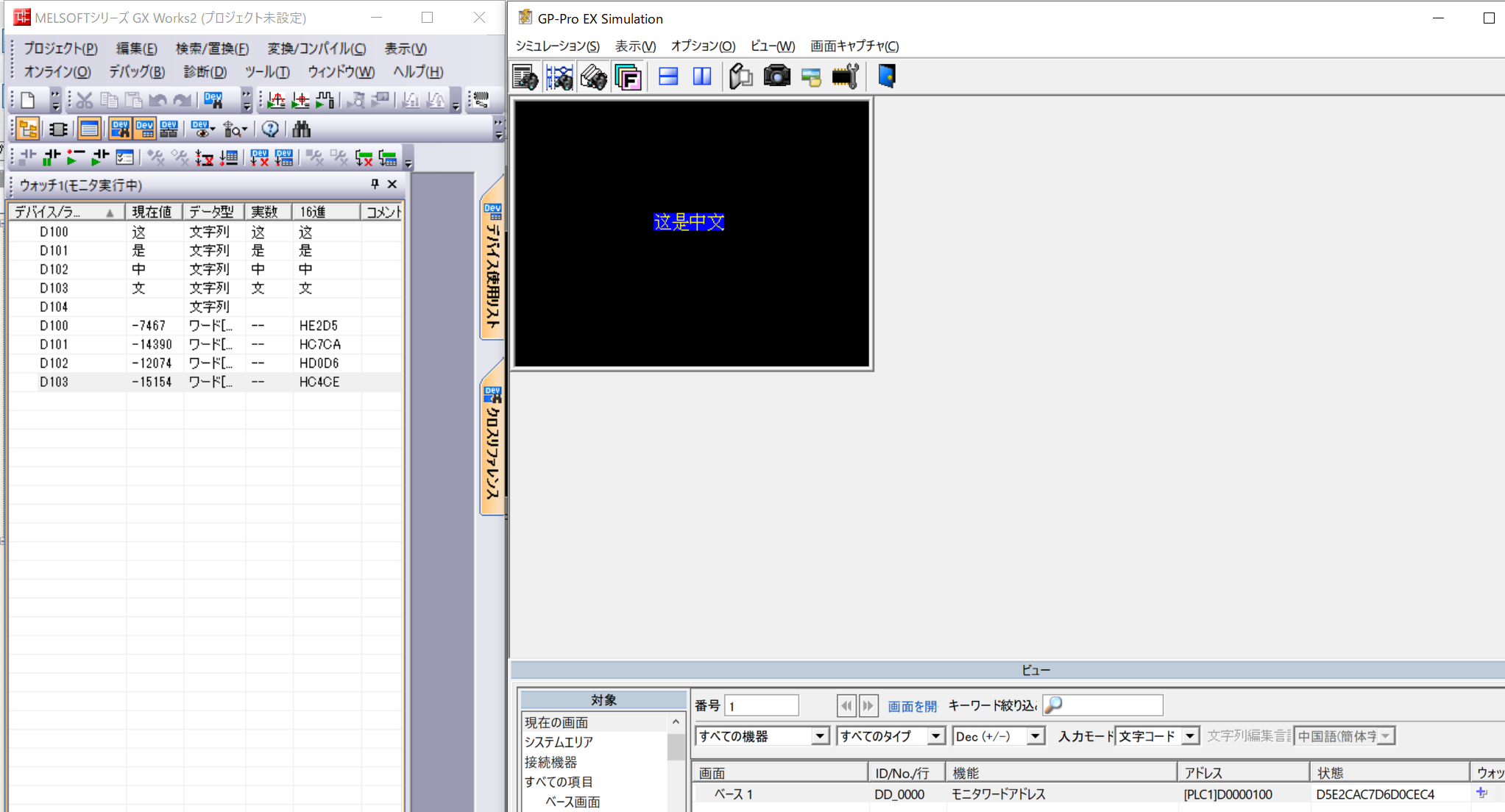Open the すべてのタイプ type dropdown
Viewport: 1505px width, 812px height.
click(x=935, y=736)
